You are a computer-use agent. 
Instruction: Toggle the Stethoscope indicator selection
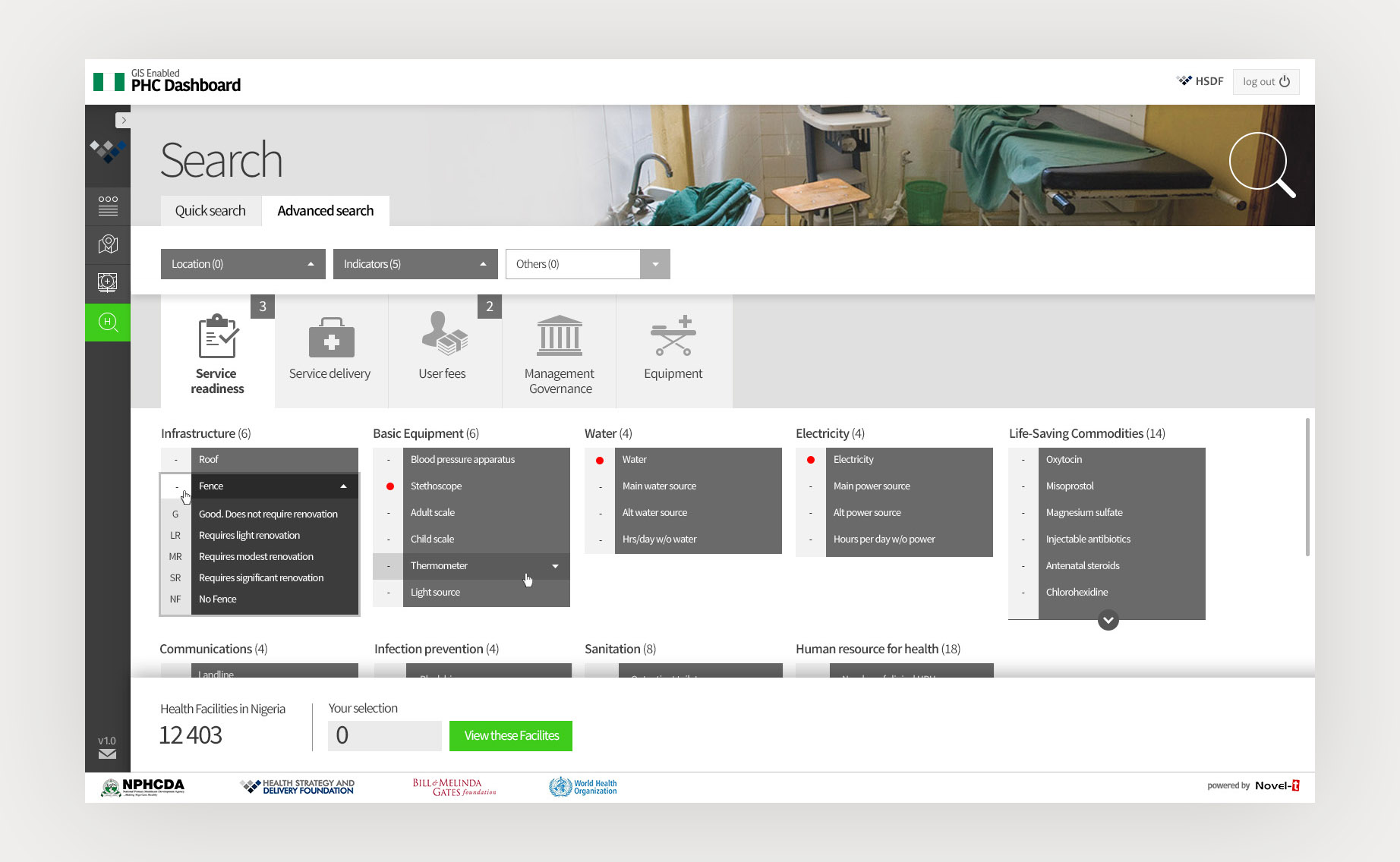point(389,486)
